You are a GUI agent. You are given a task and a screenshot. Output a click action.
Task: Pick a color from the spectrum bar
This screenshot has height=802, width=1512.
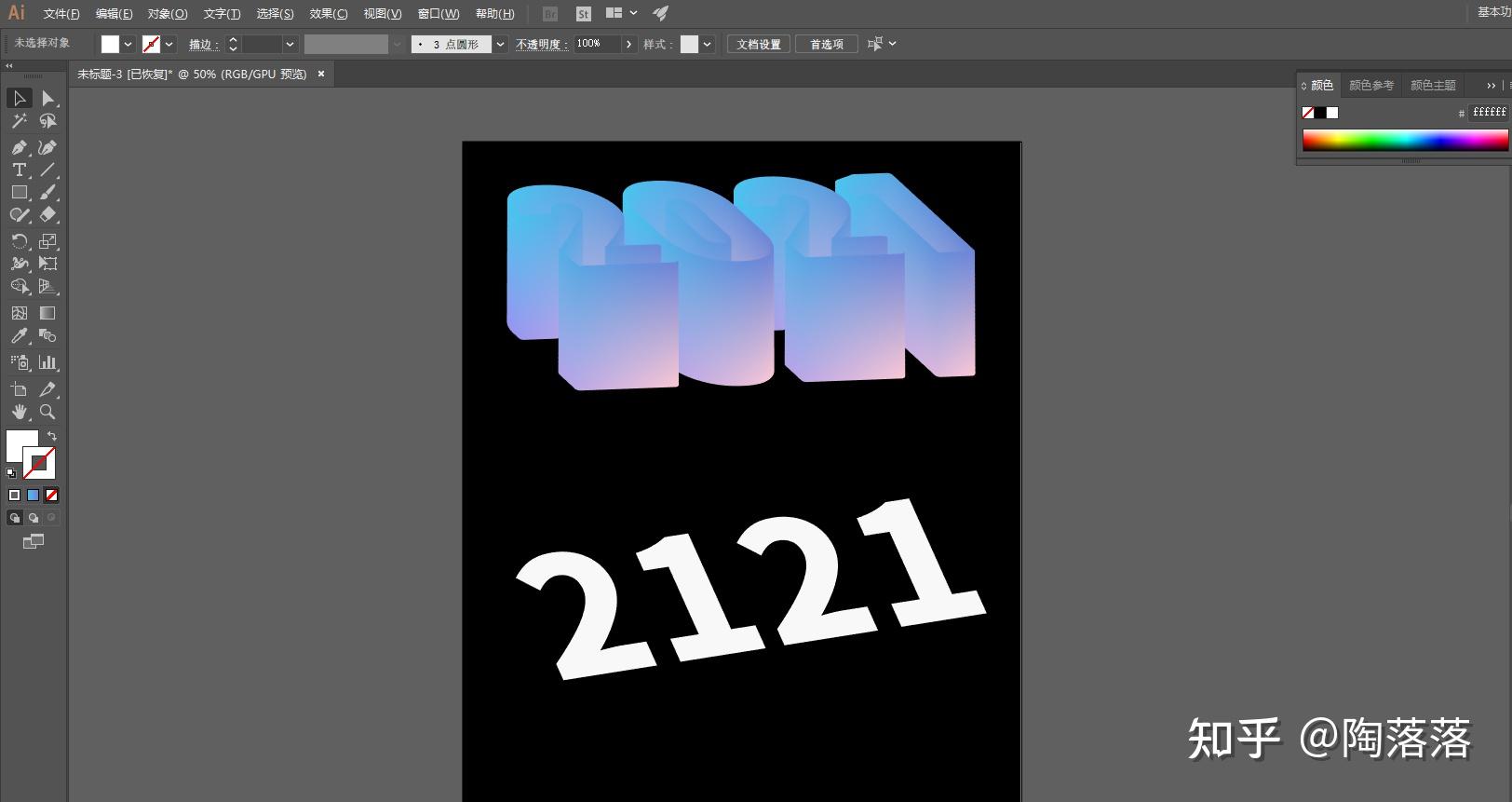(1405, 141)
